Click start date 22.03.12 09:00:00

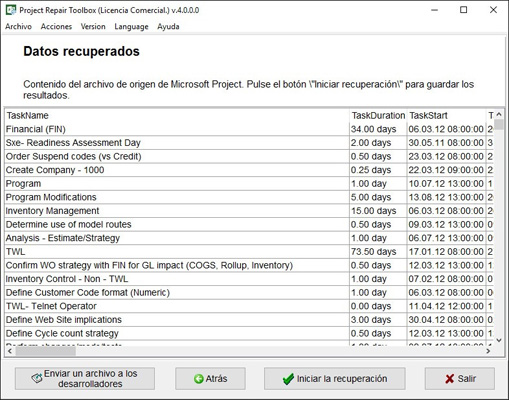tap(447, 170)
